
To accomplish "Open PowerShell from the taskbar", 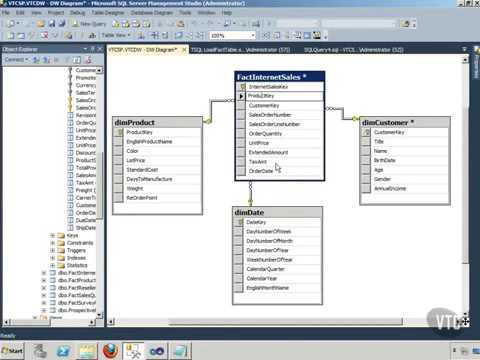I will click(63, 351).
